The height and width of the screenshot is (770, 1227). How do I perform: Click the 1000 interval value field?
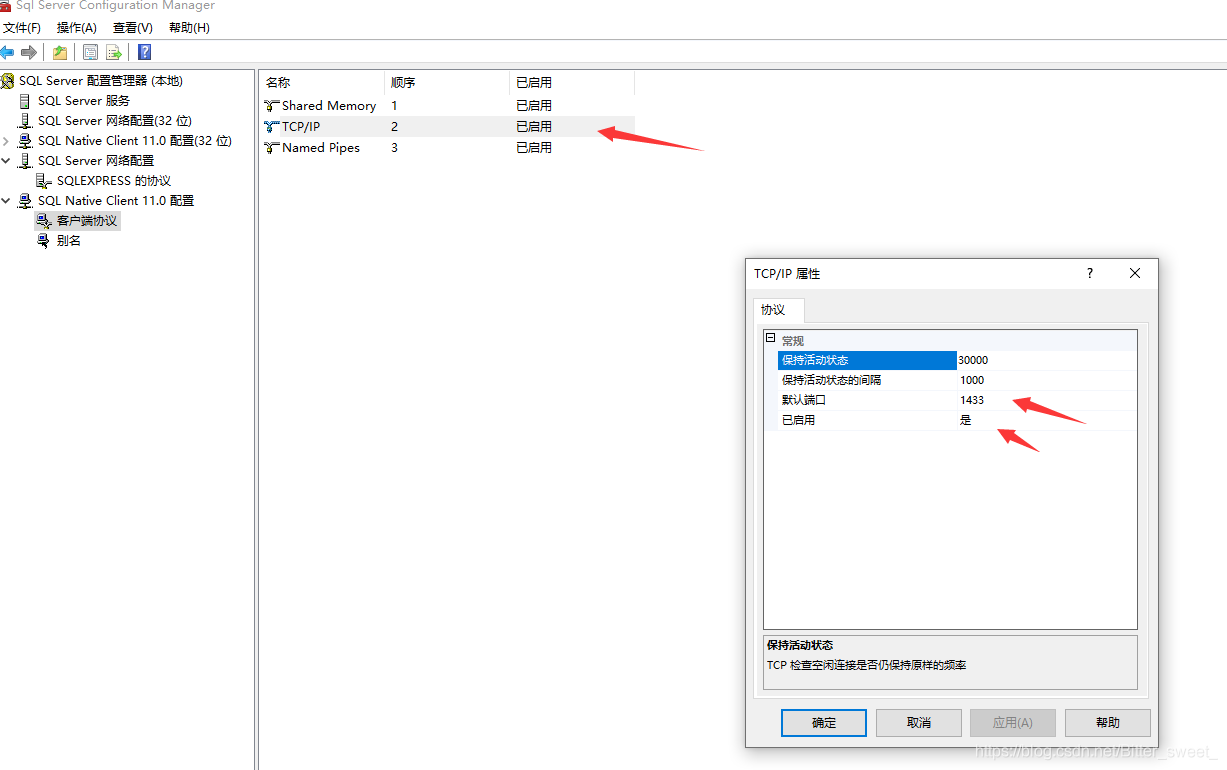(1046, 380)
